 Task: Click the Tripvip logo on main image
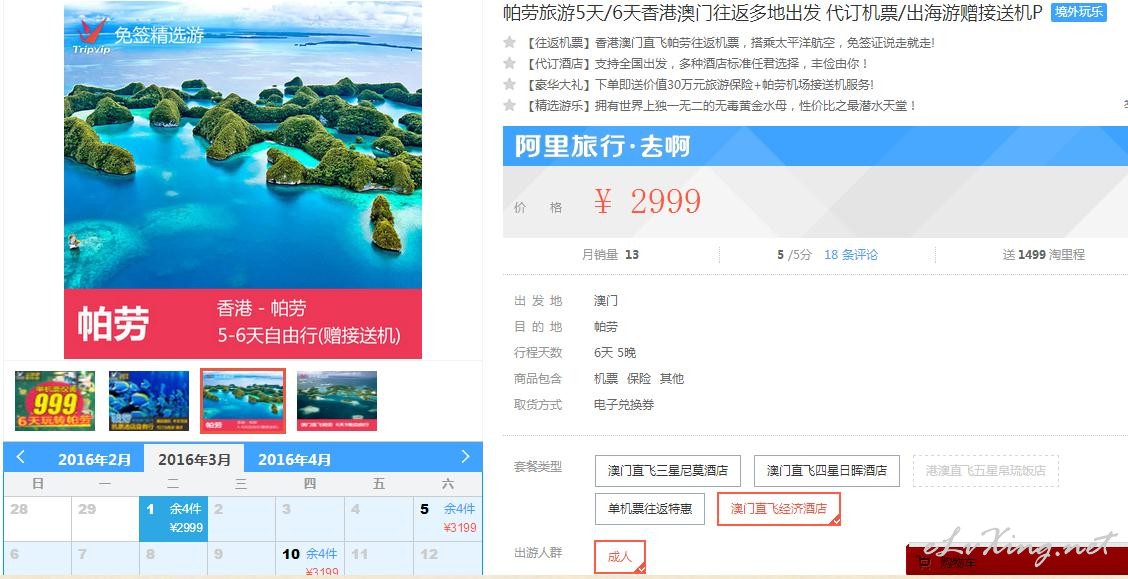pyautogui.click(x=91, y=35)
